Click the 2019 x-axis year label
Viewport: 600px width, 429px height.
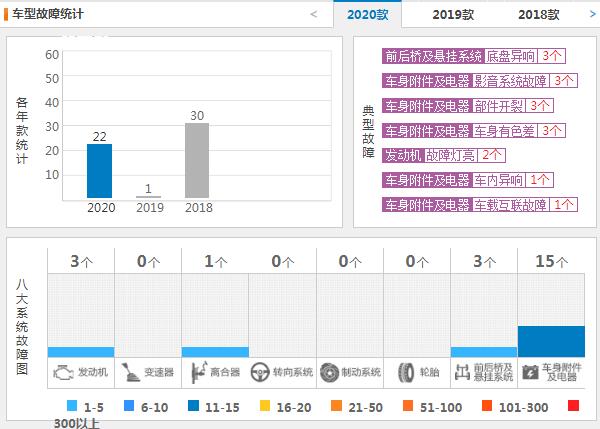[150, 208]
